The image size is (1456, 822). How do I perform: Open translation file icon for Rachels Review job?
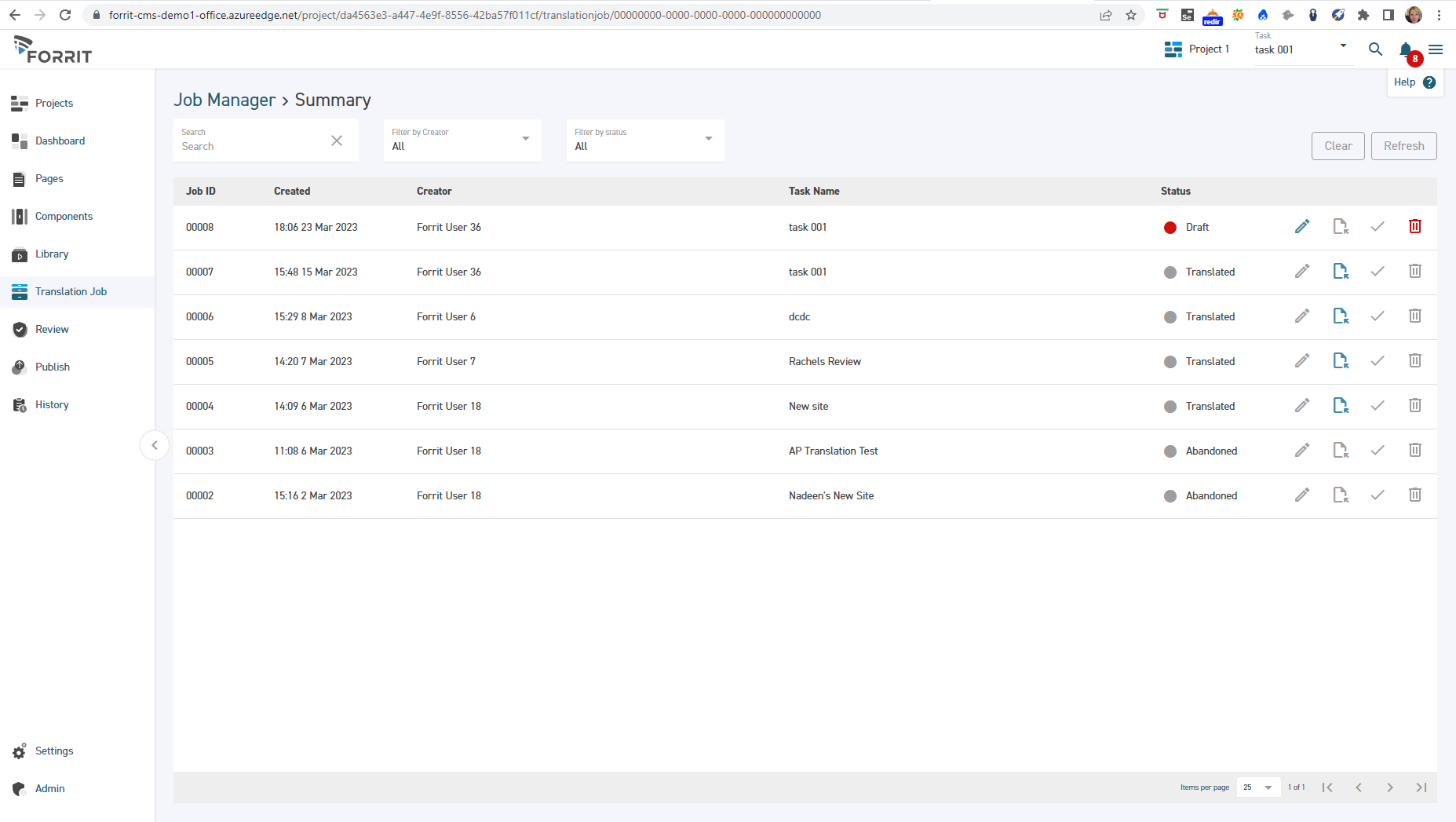[x=1341, y=361]
